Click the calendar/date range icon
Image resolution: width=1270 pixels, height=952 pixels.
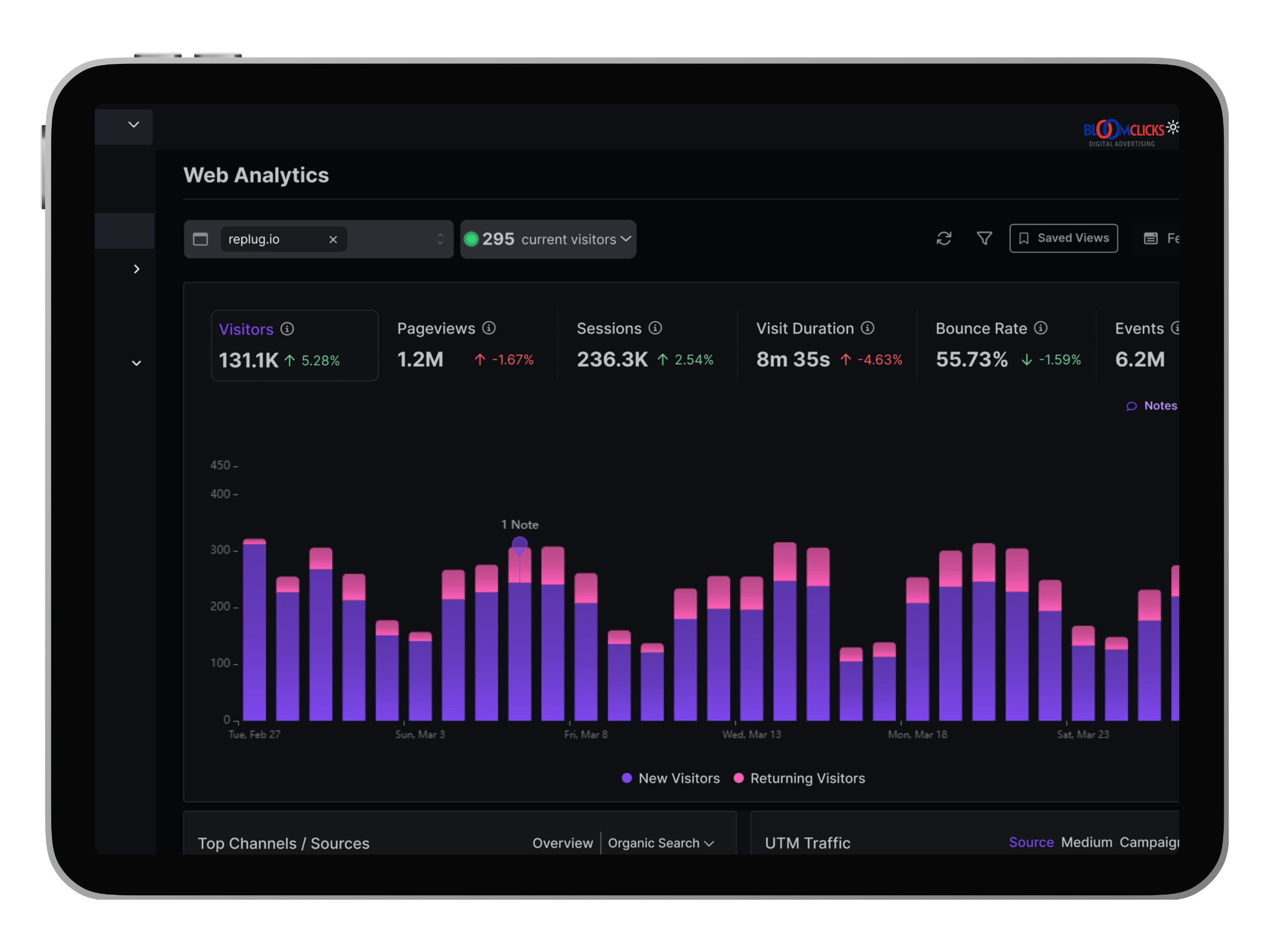(x=1149, y=238)
